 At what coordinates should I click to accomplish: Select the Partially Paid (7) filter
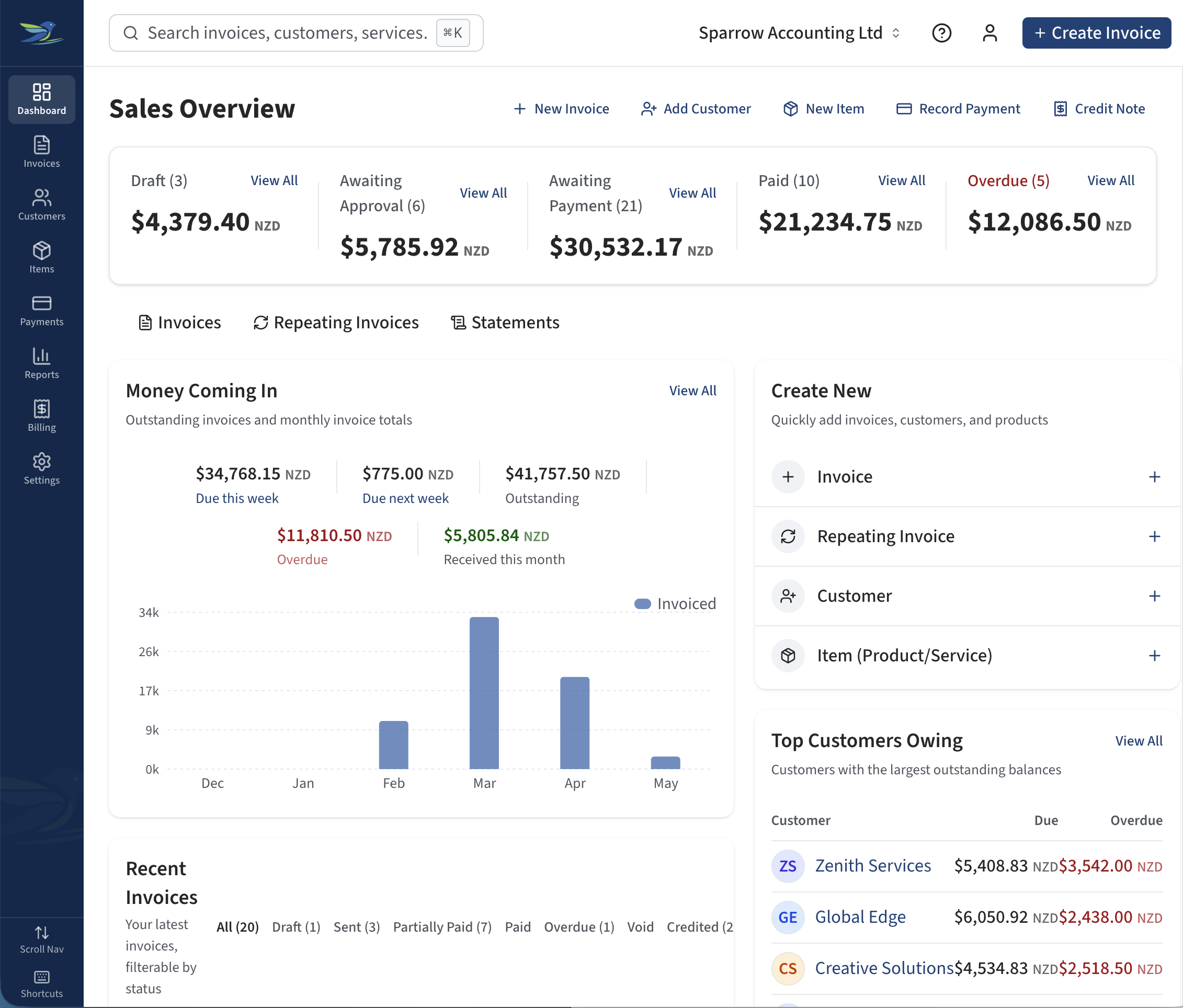point(442,927)
